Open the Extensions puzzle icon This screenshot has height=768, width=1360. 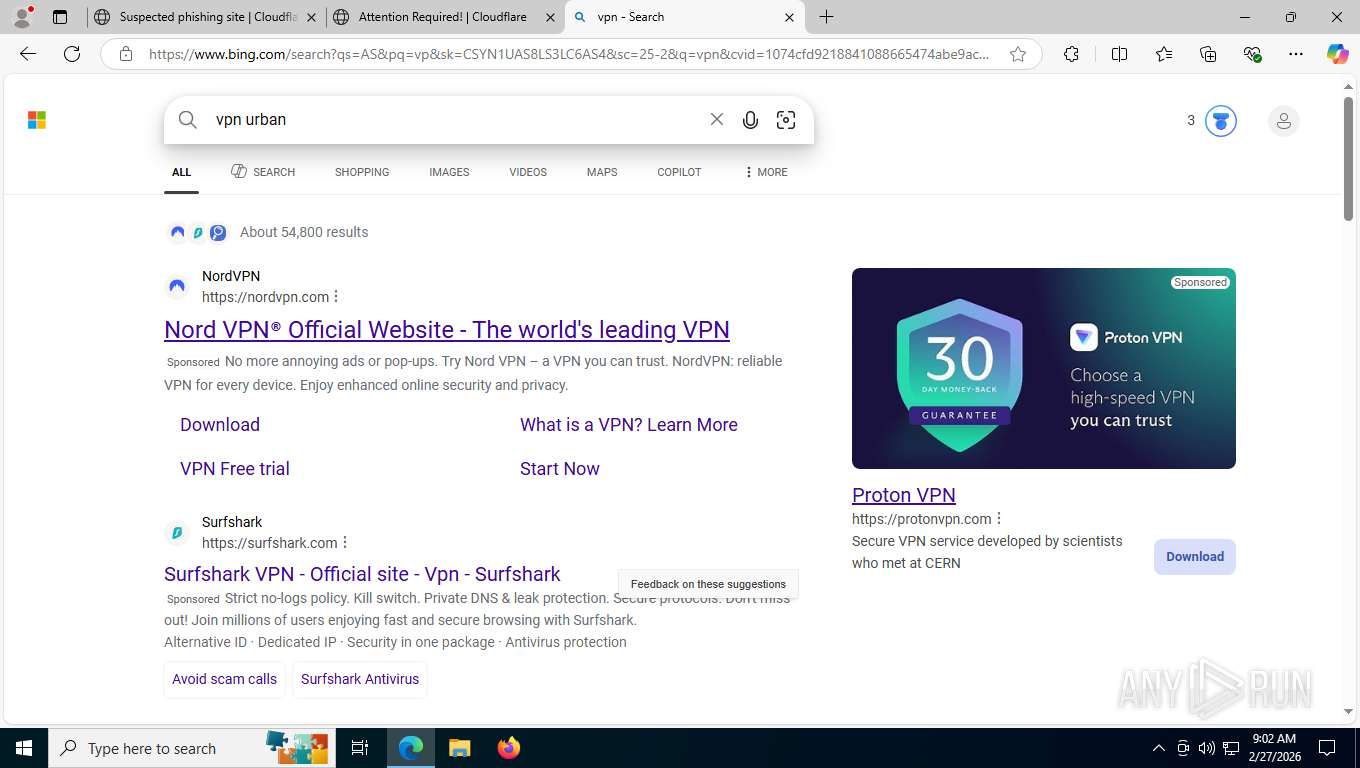click(1071, 54)
